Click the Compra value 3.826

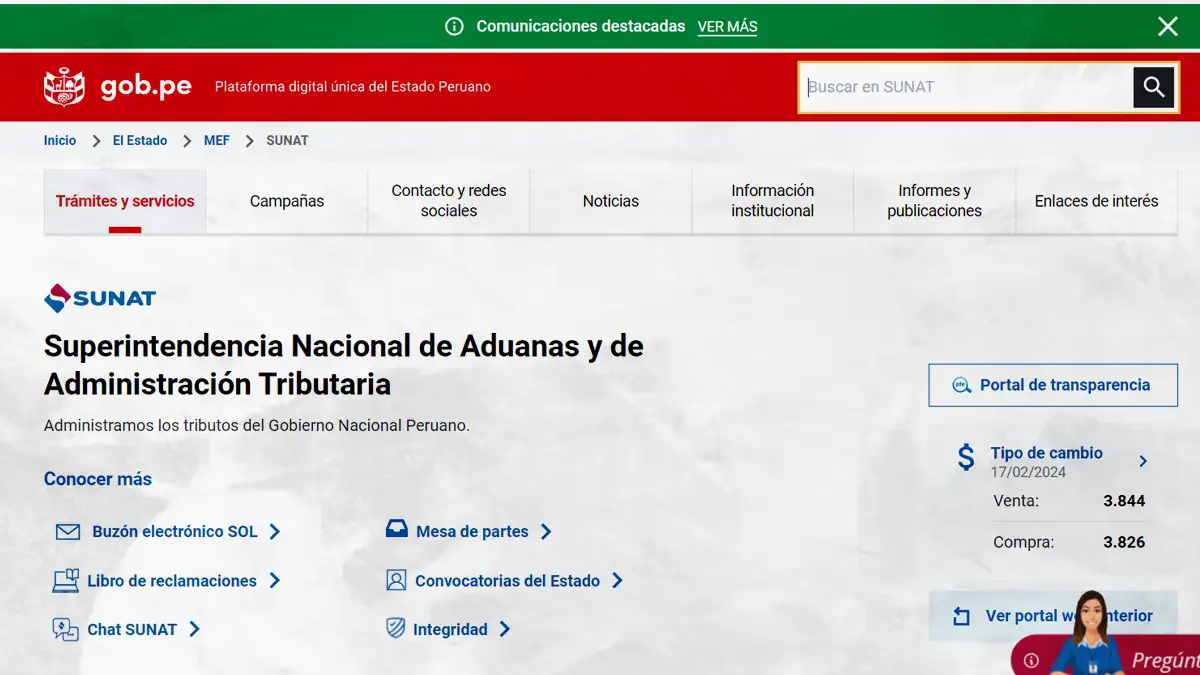click(1124, 543)
